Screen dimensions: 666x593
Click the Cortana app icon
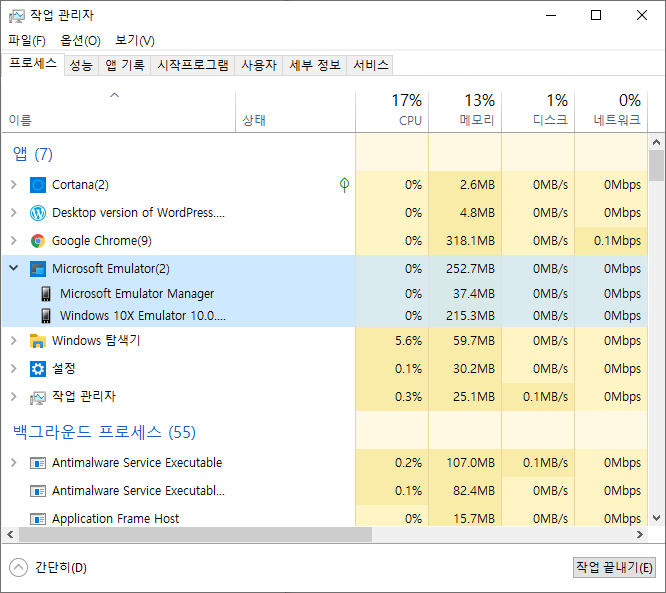(x=38, y=185)
